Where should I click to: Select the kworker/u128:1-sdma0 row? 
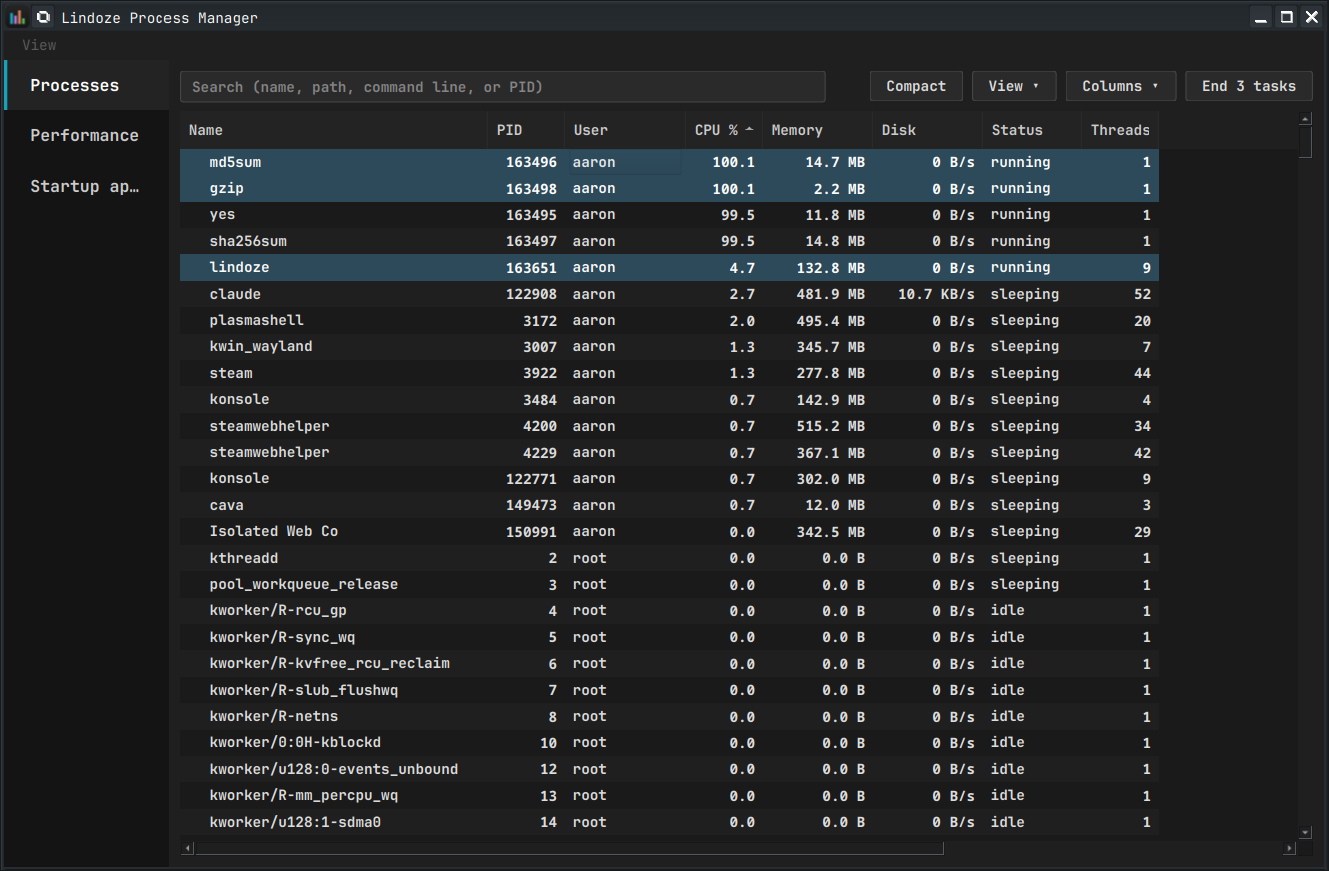click(x=669, y=822)
